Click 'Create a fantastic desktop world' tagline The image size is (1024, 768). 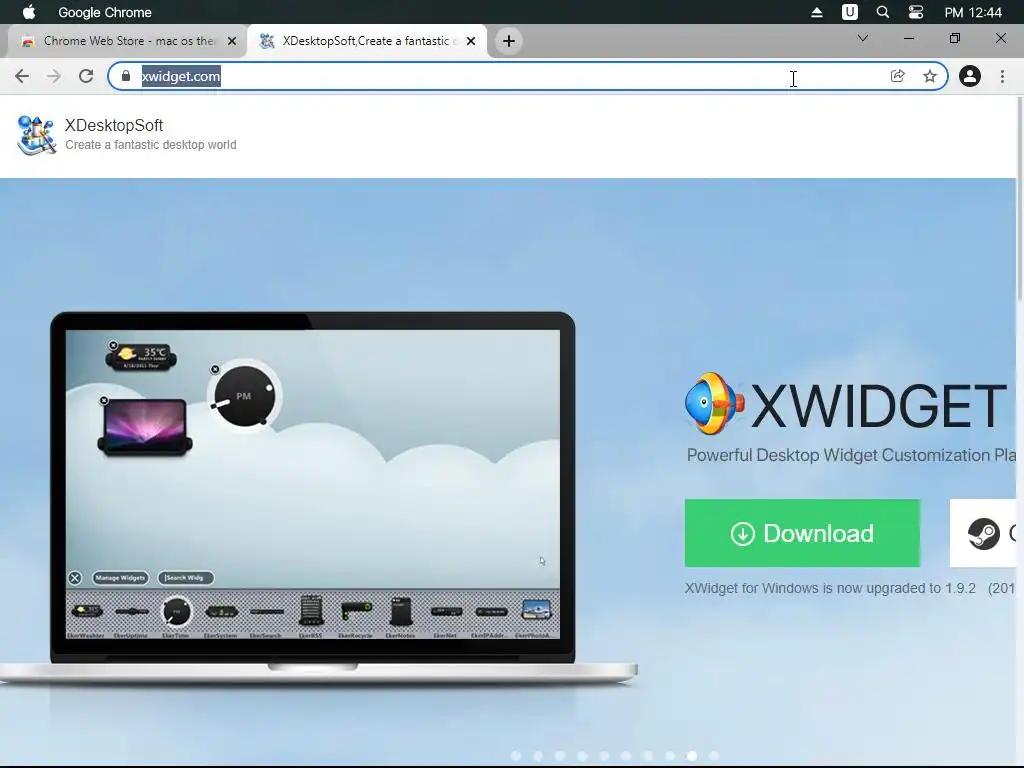click(x=151, y=145)
